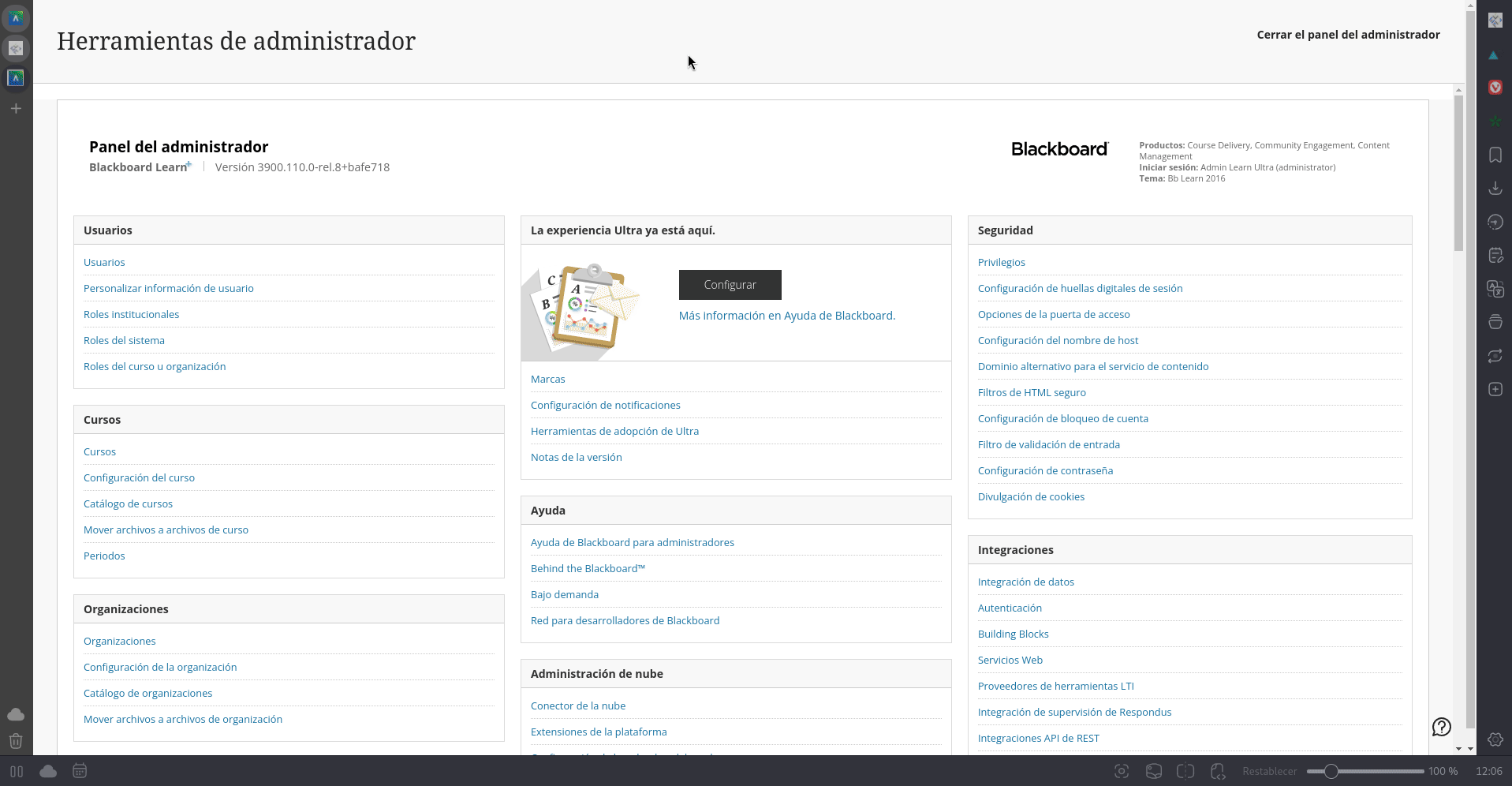1512x786 pixels.
Task: Click the capture page screenshot icon
Action: tap(1122, 771)
